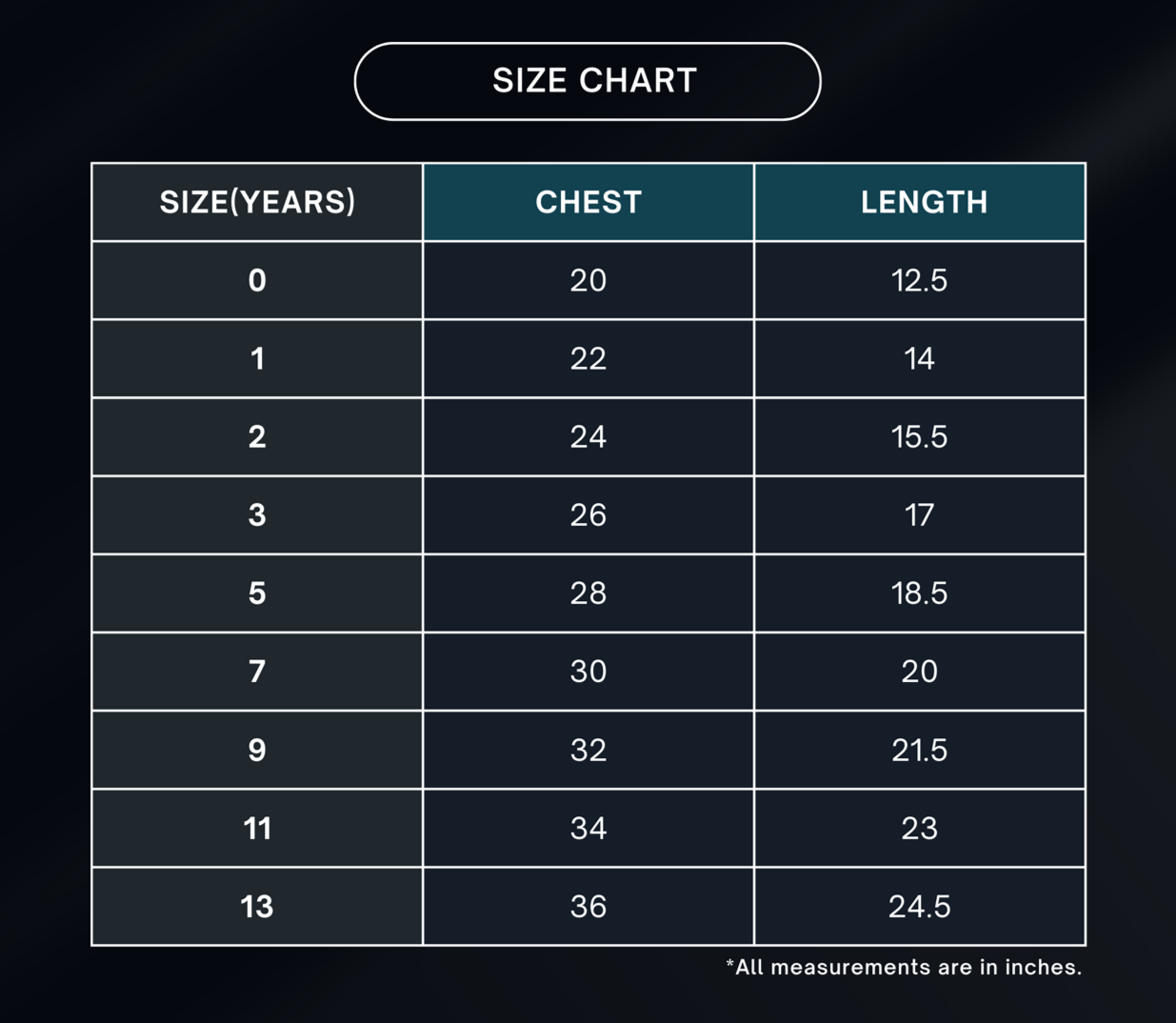Click length value 21.5 cell
Viewport: 1176px width, 1023px height.
(x=920, y=750)
